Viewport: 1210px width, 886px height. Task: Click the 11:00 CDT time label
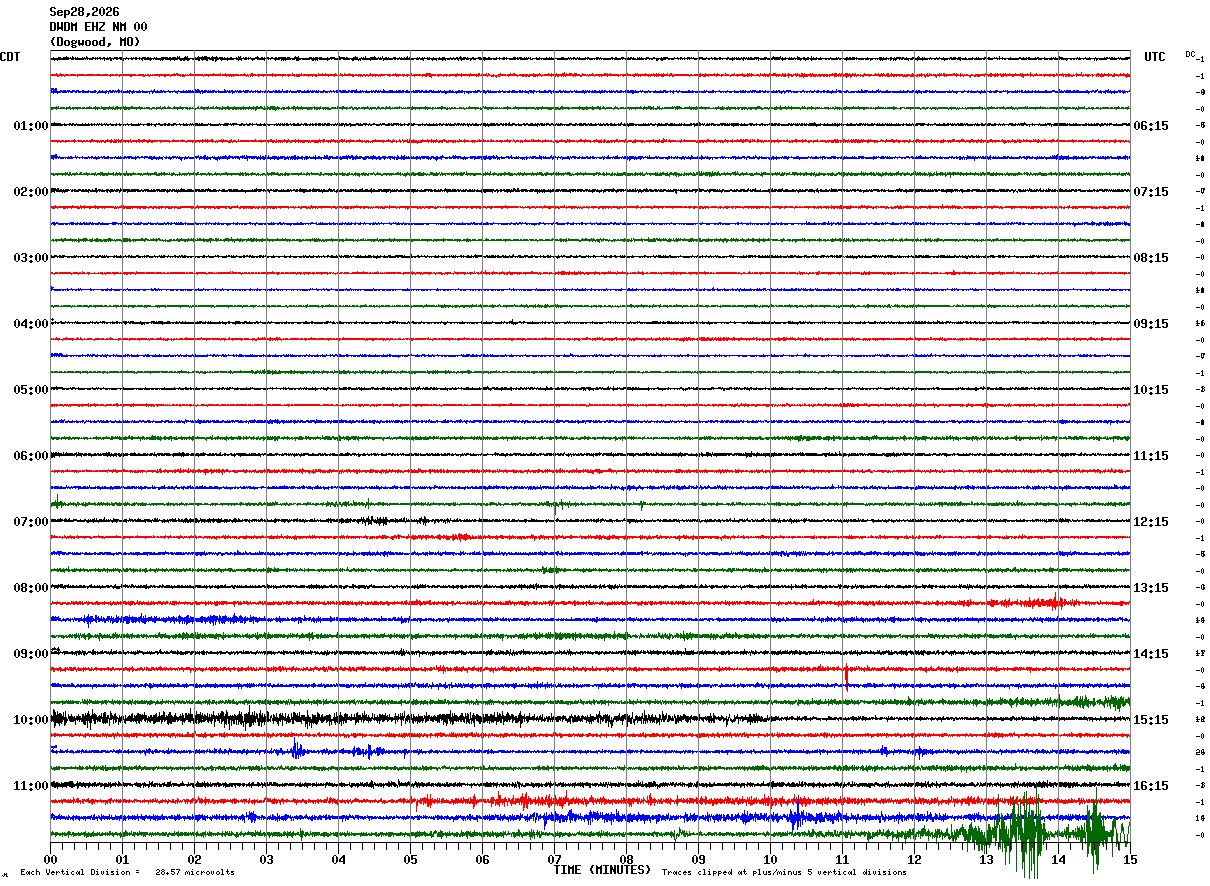tap(31, 786)
